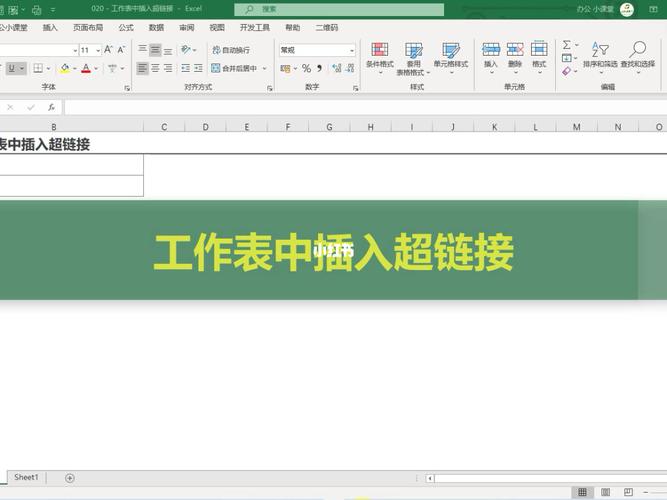Screen dimensions: 667x500
Task: Click the Increase Indent icon
Action: [x=198, y=68]
